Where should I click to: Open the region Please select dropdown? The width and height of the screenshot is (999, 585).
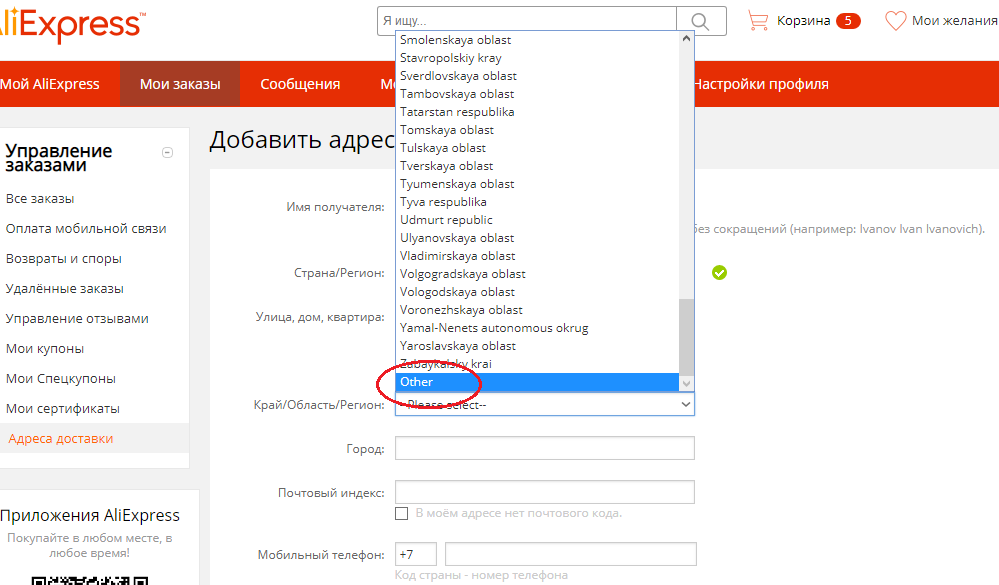click(545, 404)
